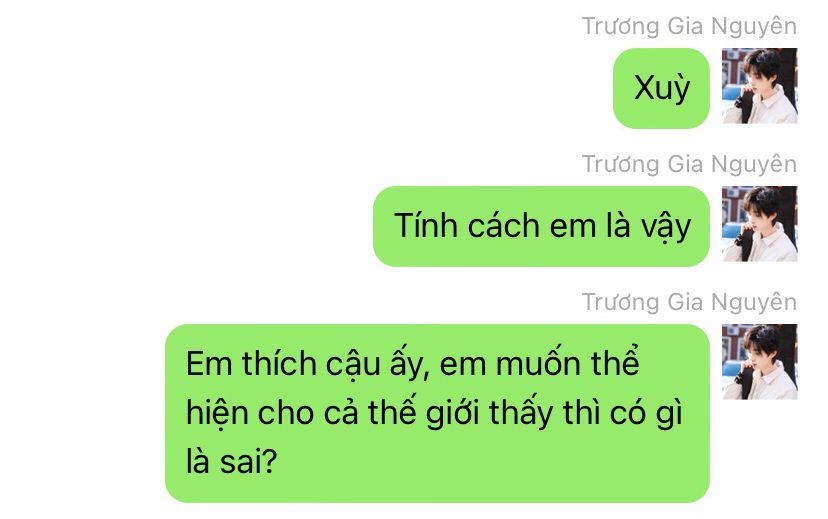Screen dimensions: 828x519
Task: Open the profile photo beside the longest message
Action: [x=759, y=362]
